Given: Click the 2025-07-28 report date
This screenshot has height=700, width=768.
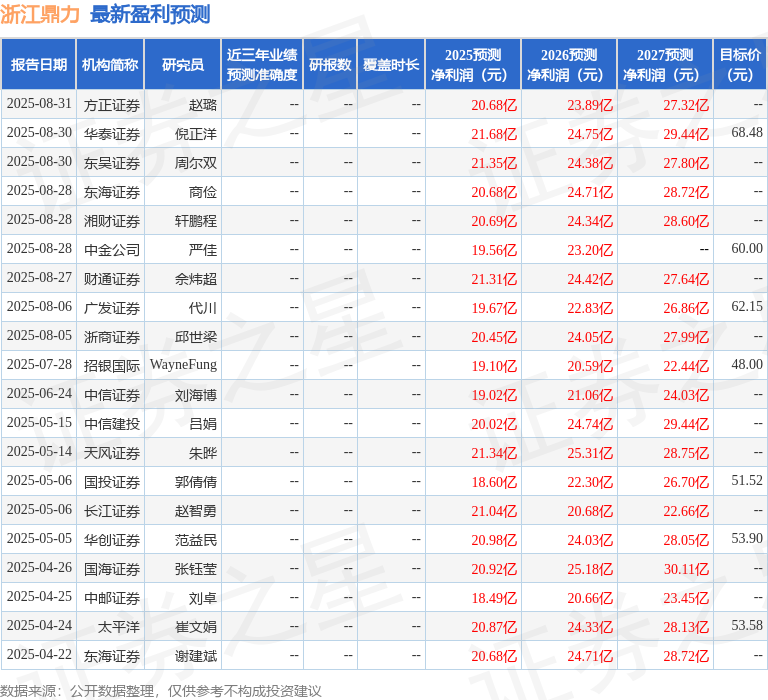Looking at the screenshot, I should coord(39,364).
